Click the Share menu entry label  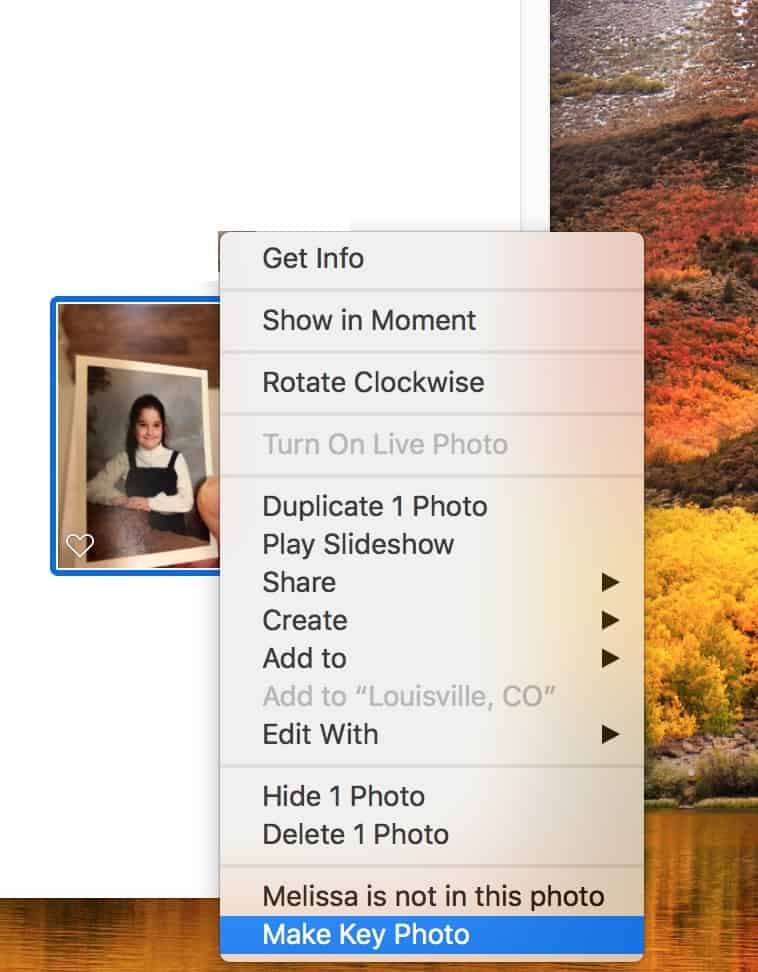coord(299,582)
